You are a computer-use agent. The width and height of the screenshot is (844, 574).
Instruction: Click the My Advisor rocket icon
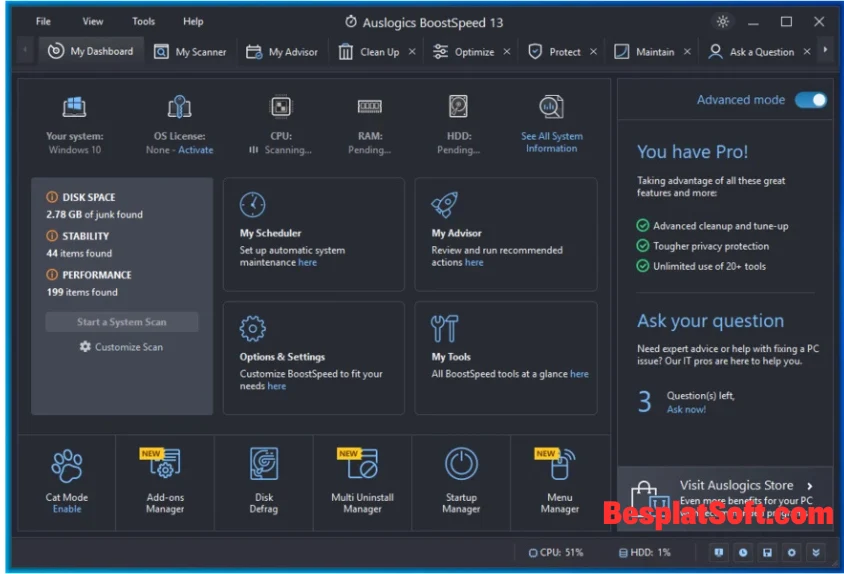pos(445,205)
